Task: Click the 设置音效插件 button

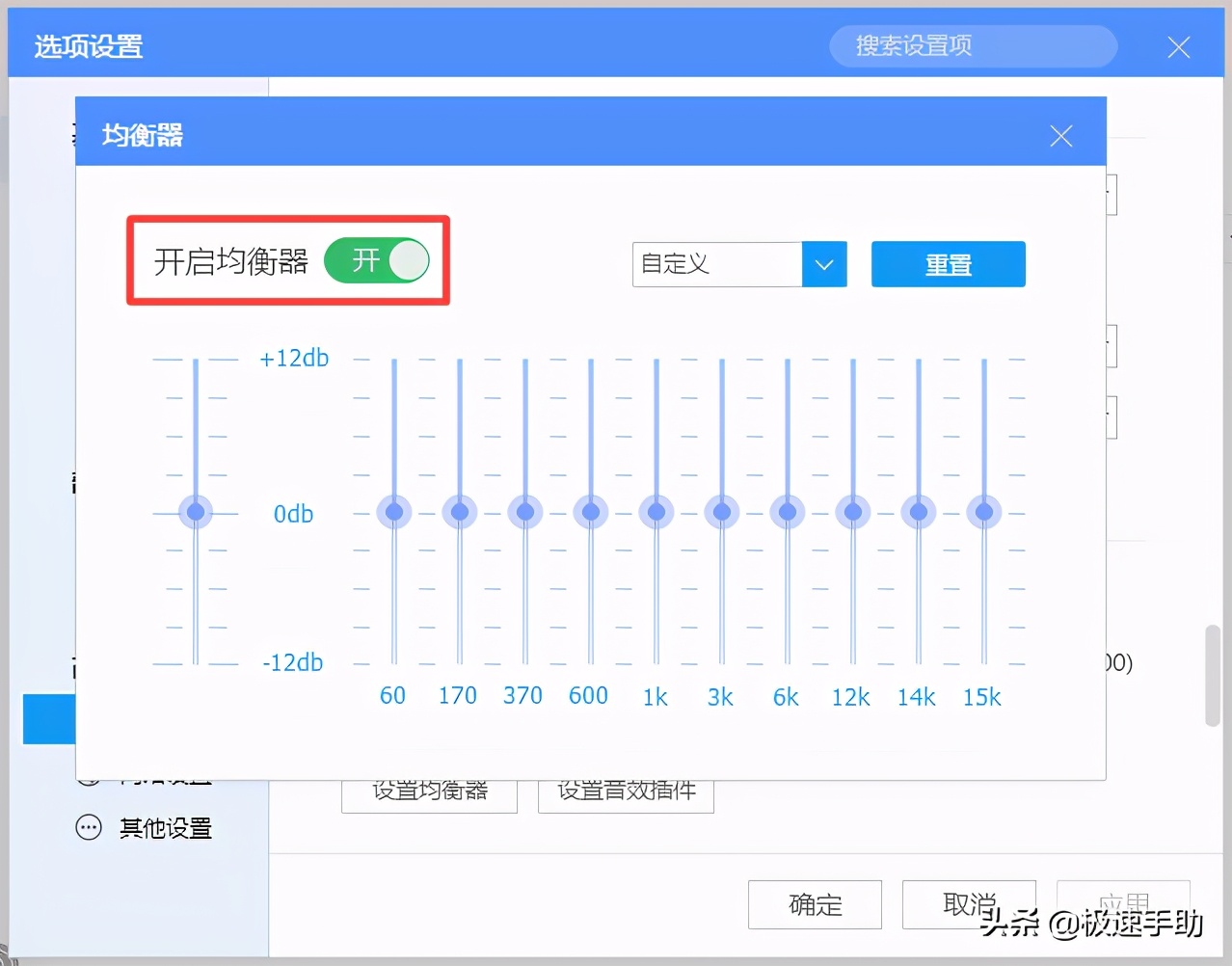Action: pos(625,791)
